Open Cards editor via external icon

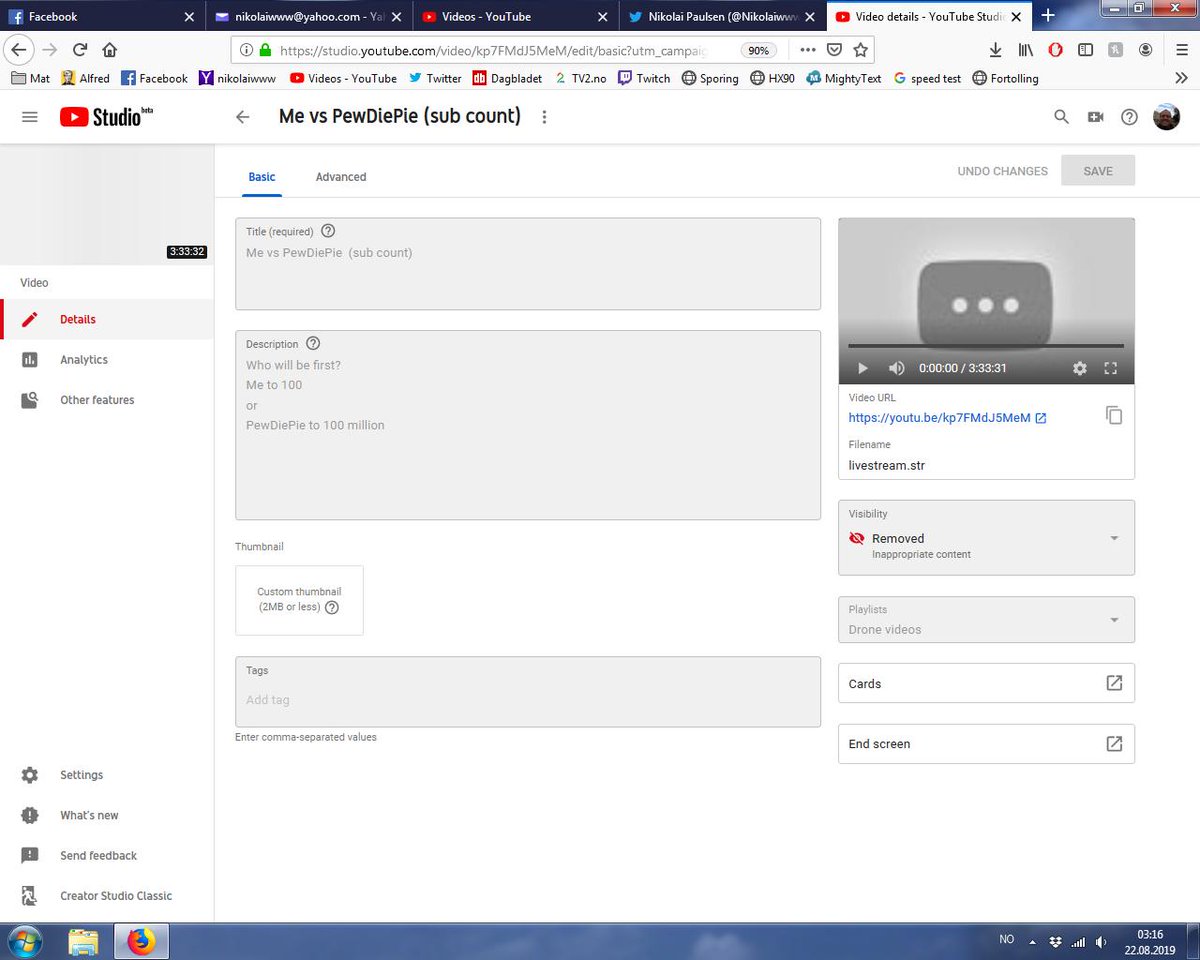1114,683
